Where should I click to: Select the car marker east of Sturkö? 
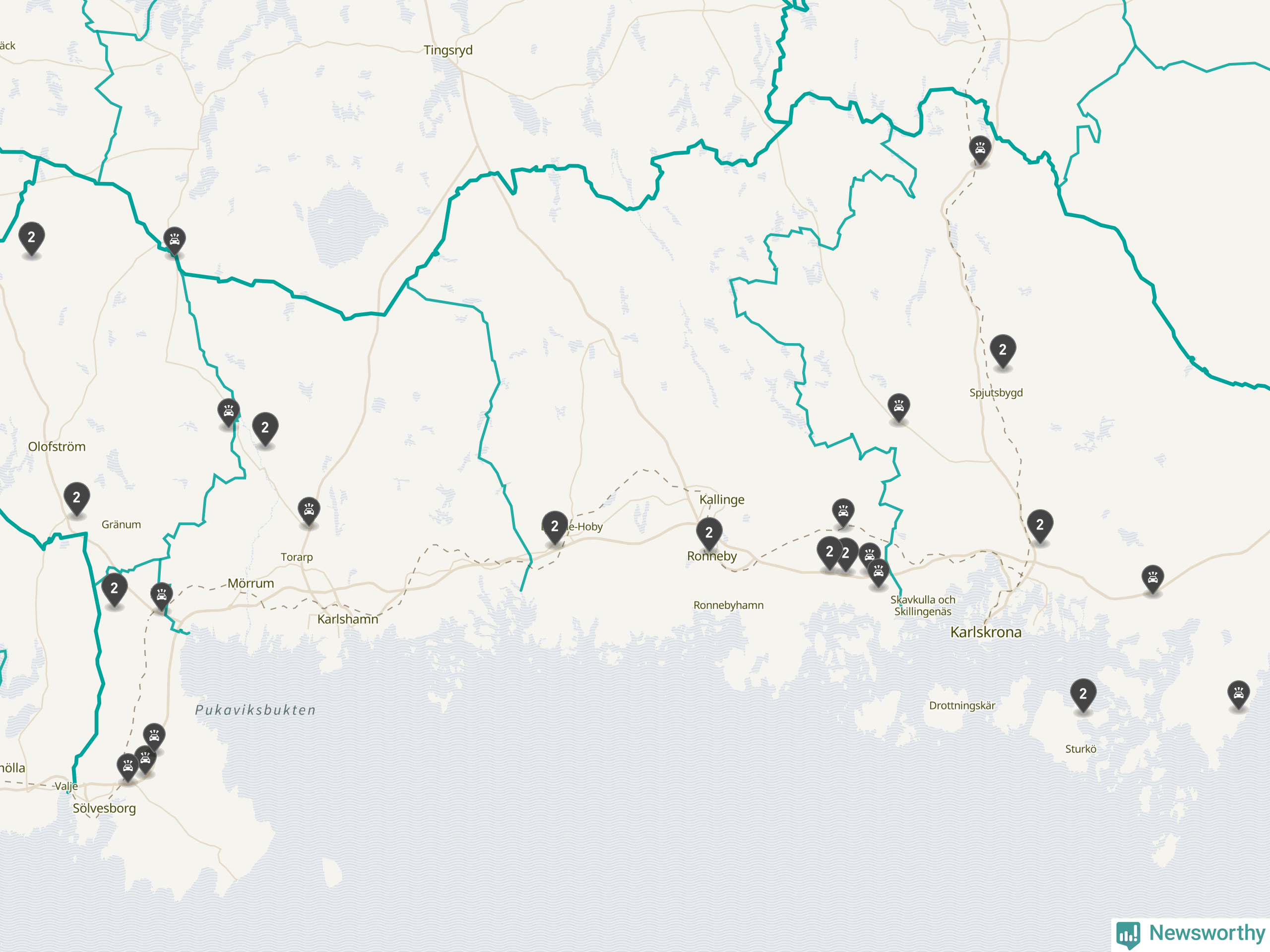click(1238, 694)
